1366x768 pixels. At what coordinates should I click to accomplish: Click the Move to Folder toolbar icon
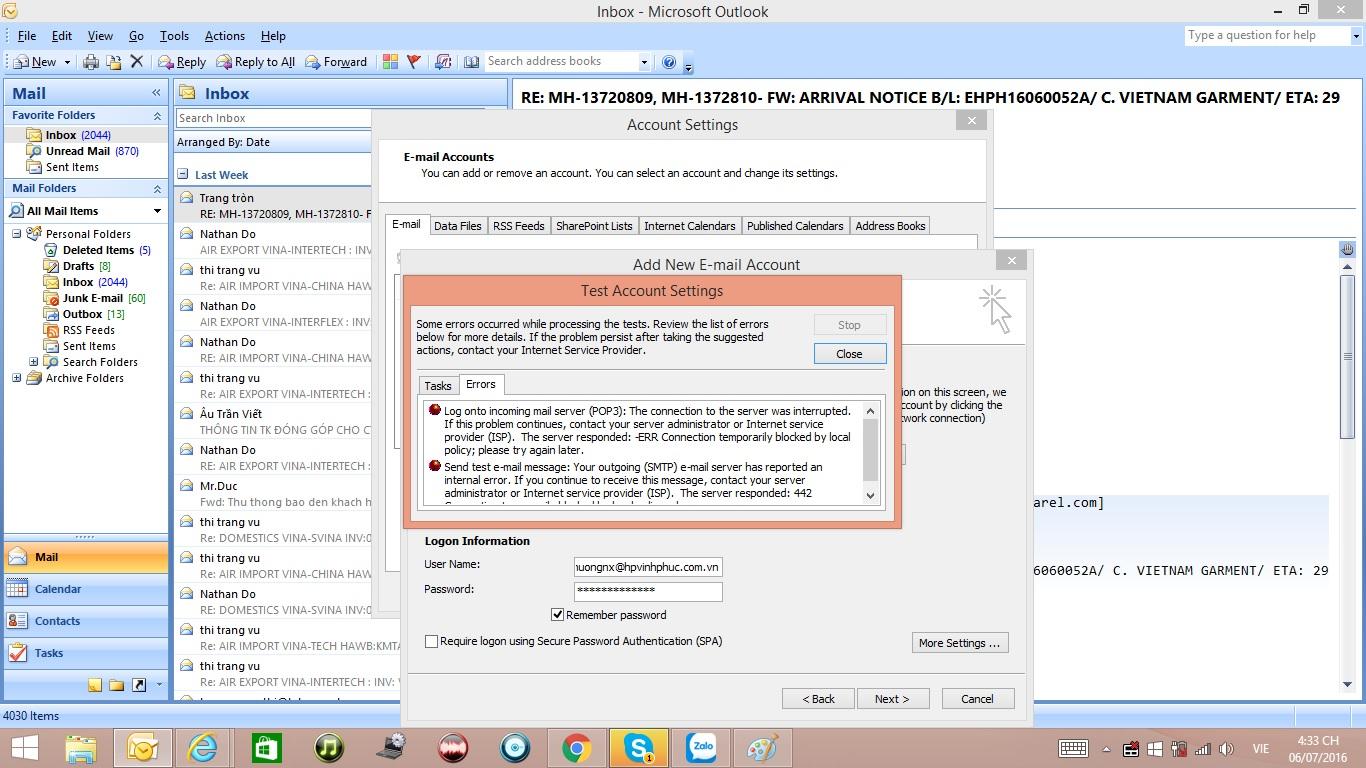114,62
